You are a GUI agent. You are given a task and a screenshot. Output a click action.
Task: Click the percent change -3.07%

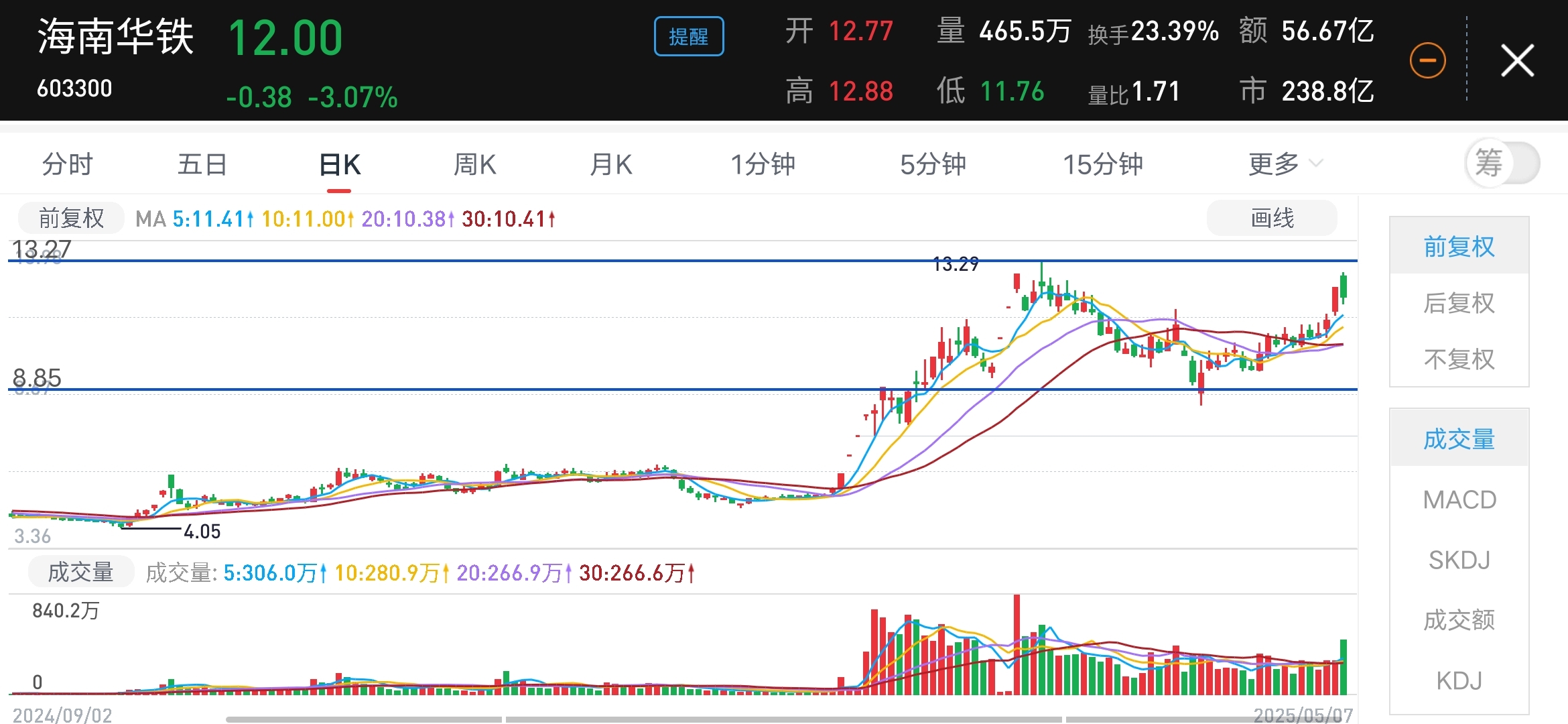(353, 97)
